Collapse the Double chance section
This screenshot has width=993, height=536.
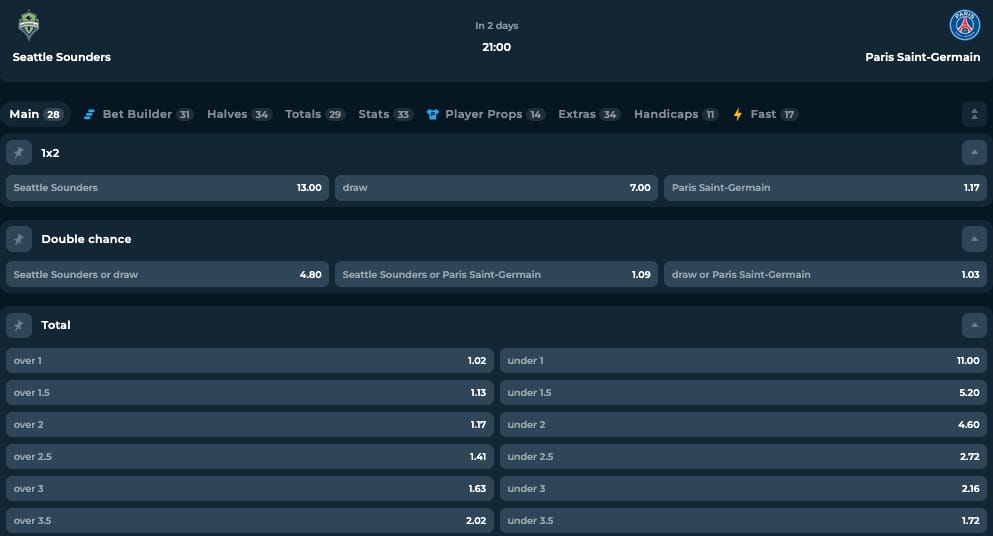coord(974,239)
